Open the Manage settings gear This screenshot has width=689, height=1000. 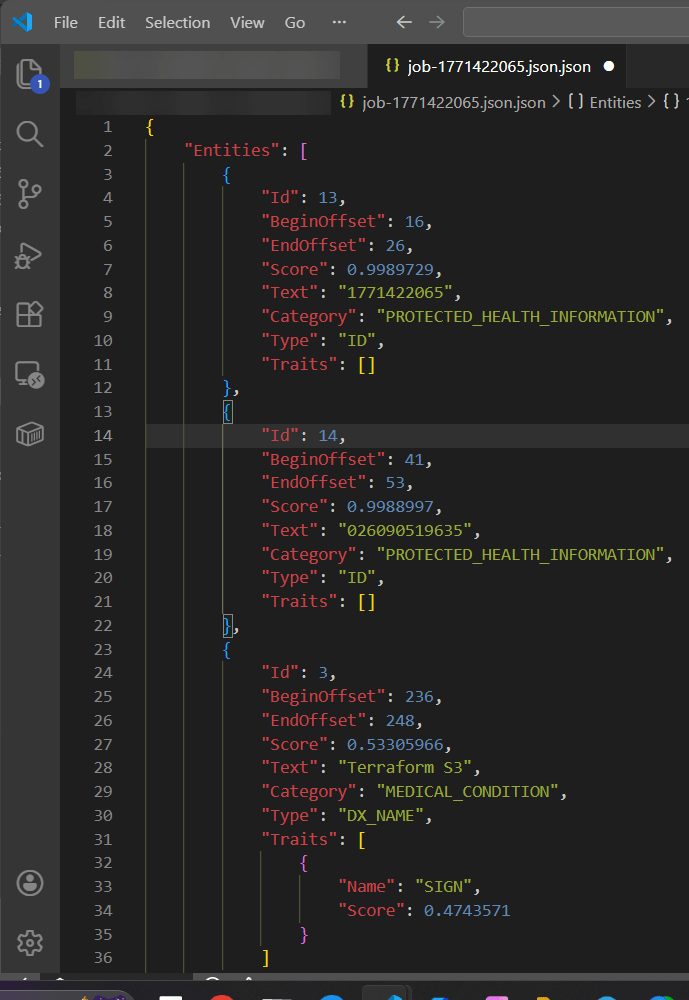[30, 942]
